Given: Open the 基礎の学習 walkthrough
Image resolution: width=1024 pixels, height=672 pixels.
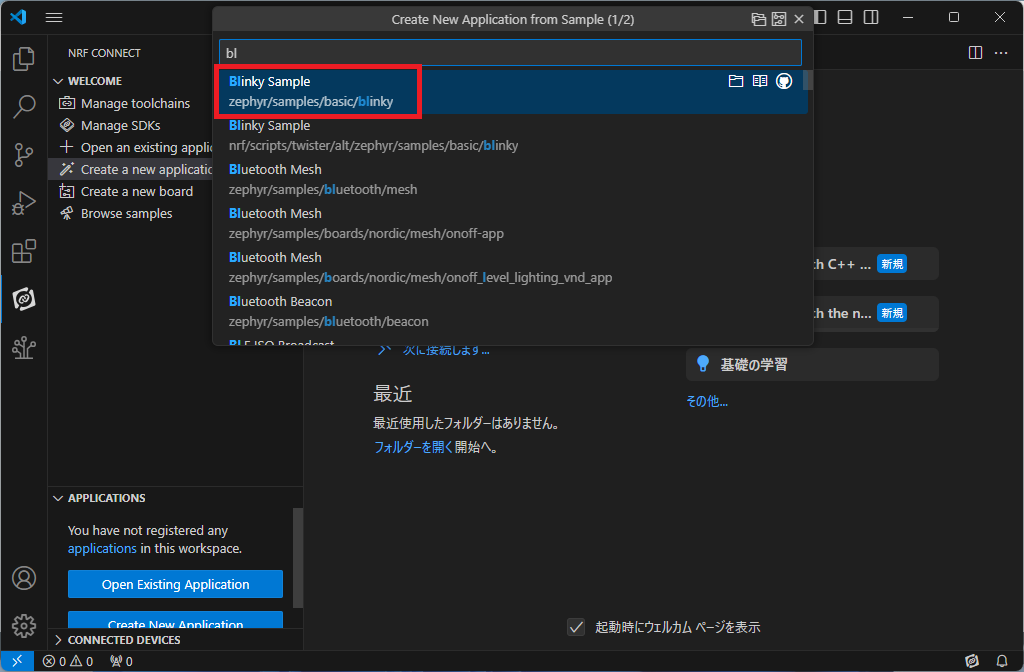Looking at the screenshot, I should [x=812, y=364].
